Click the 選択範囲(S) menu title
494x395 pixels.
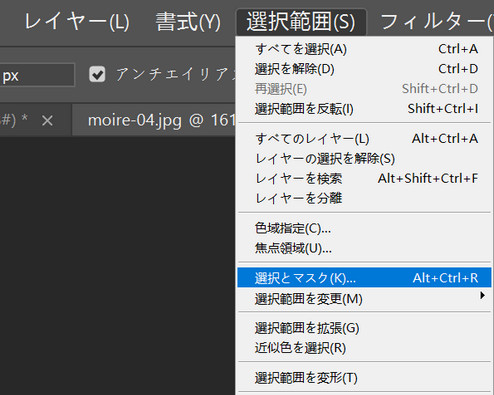pyautogui.click(x=301, y=22)
